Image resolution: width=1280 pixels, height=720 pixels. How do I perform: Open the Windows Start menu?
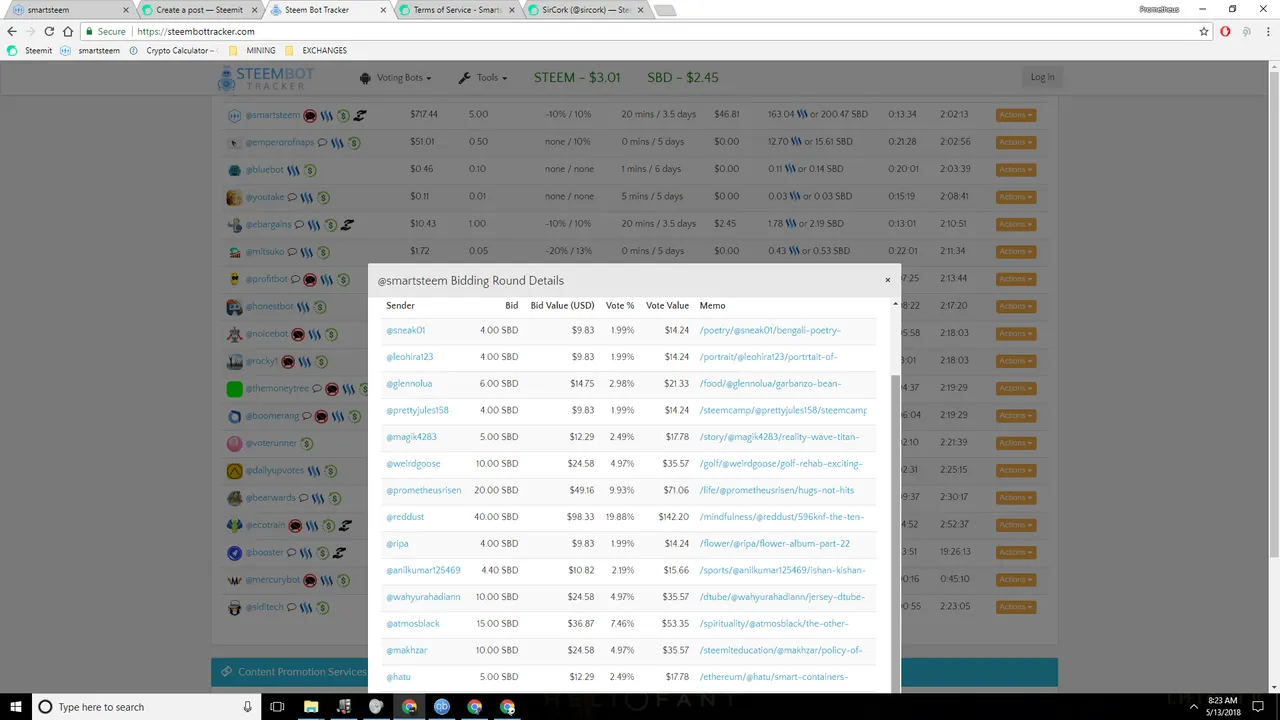click(x=14, y=707)
